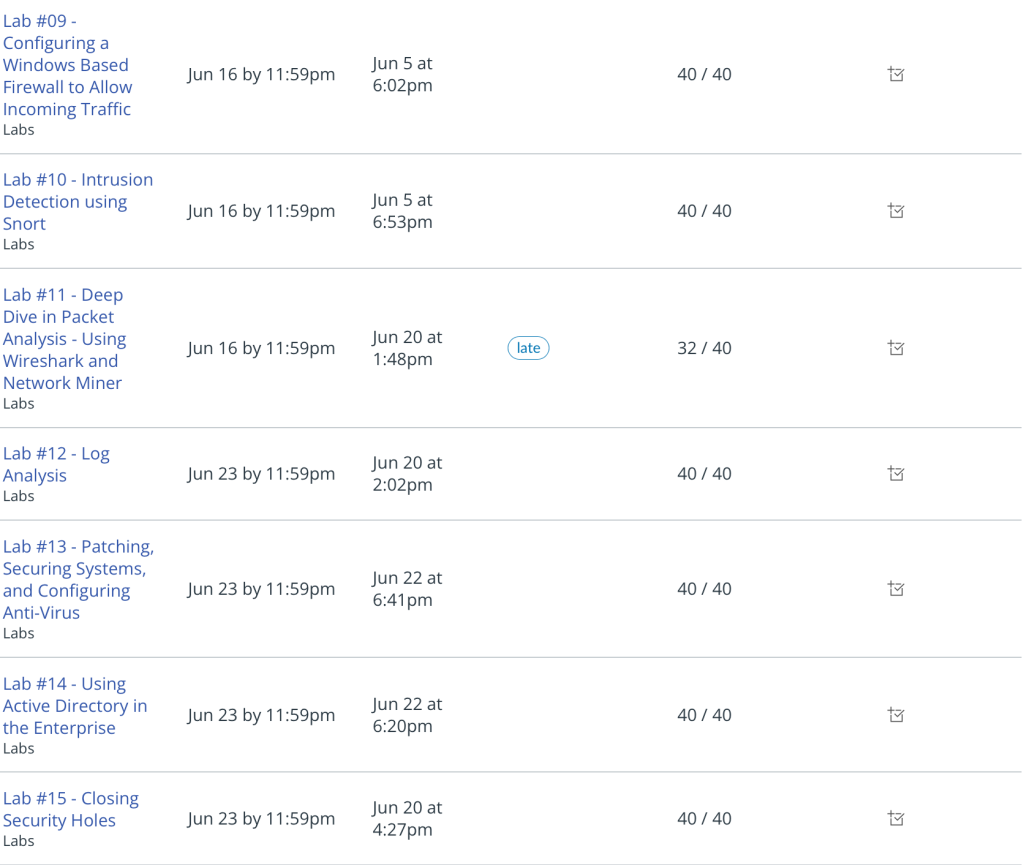Click the late badge on Lab #11
1024x865 pixels.
(528, 348)
